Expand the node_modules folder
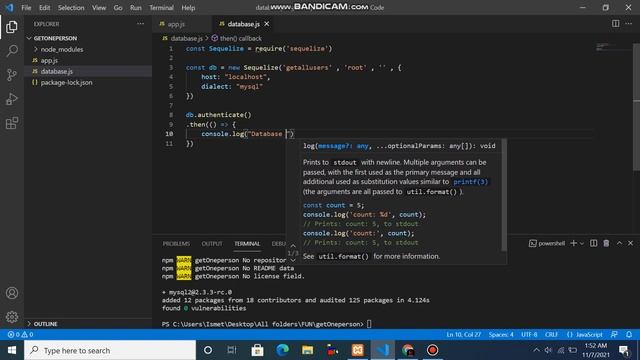The height and width of the screenshot is (360, 640). point(88,49)
